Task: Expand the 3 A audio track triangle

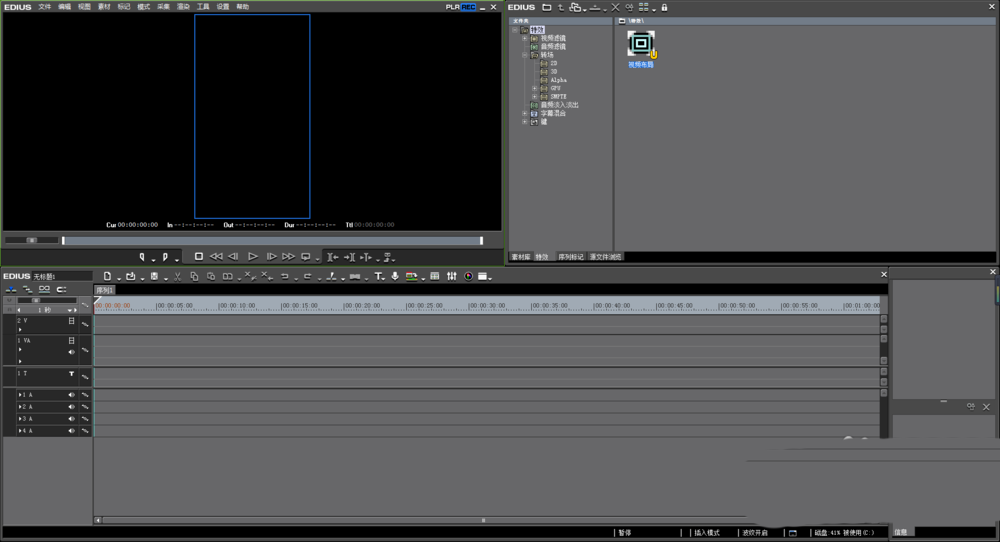Action: click(x=20, y=419)
